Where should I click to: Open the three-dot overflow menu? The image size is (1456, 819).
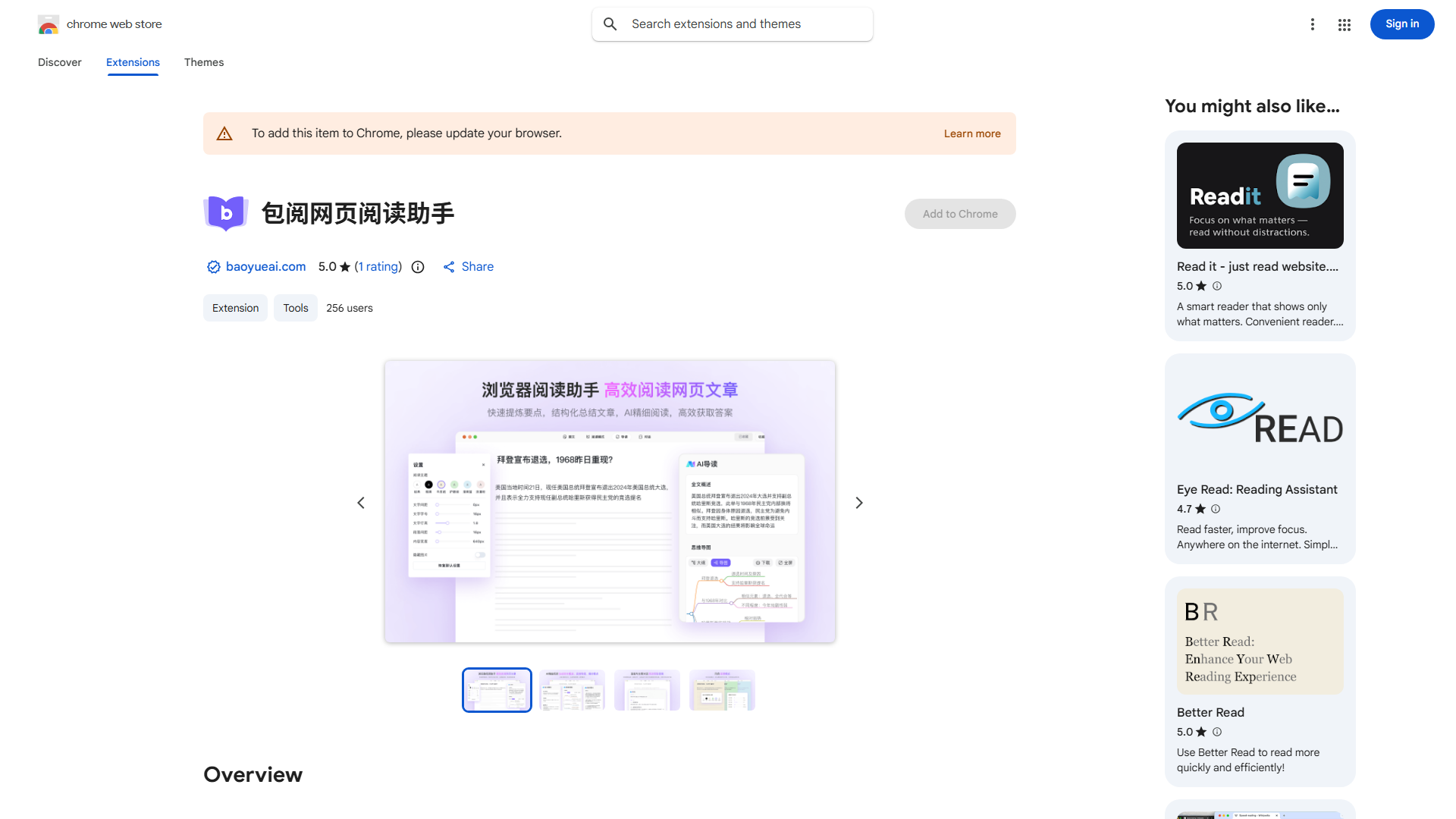[1313, 24]
